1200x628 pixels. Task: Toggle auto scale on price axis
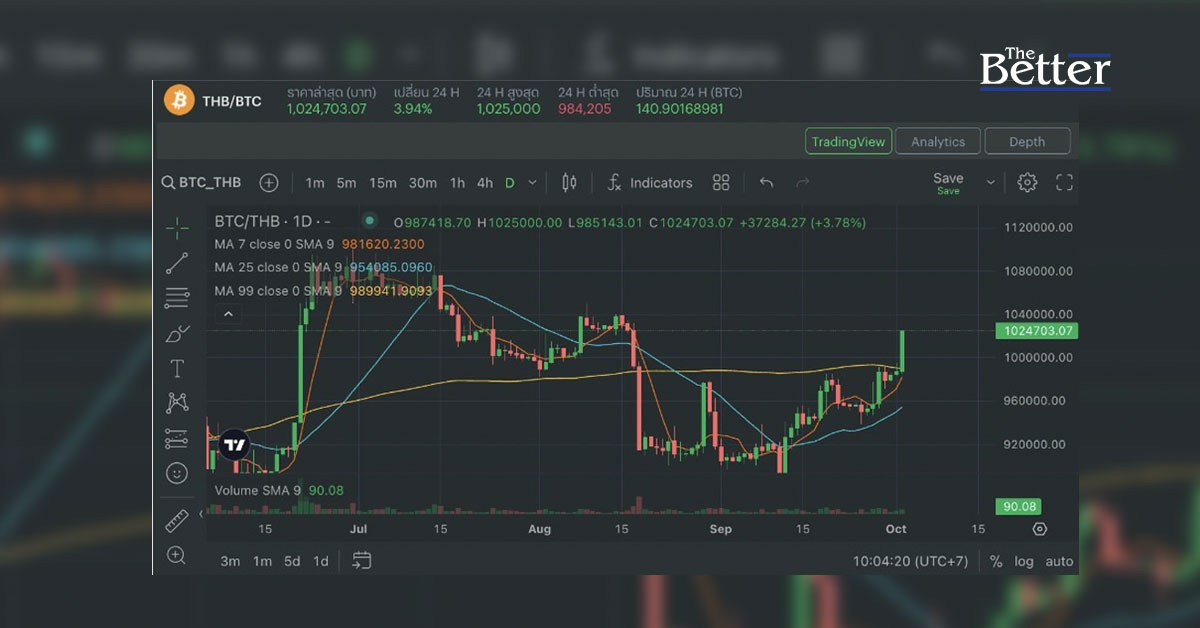1059,561
